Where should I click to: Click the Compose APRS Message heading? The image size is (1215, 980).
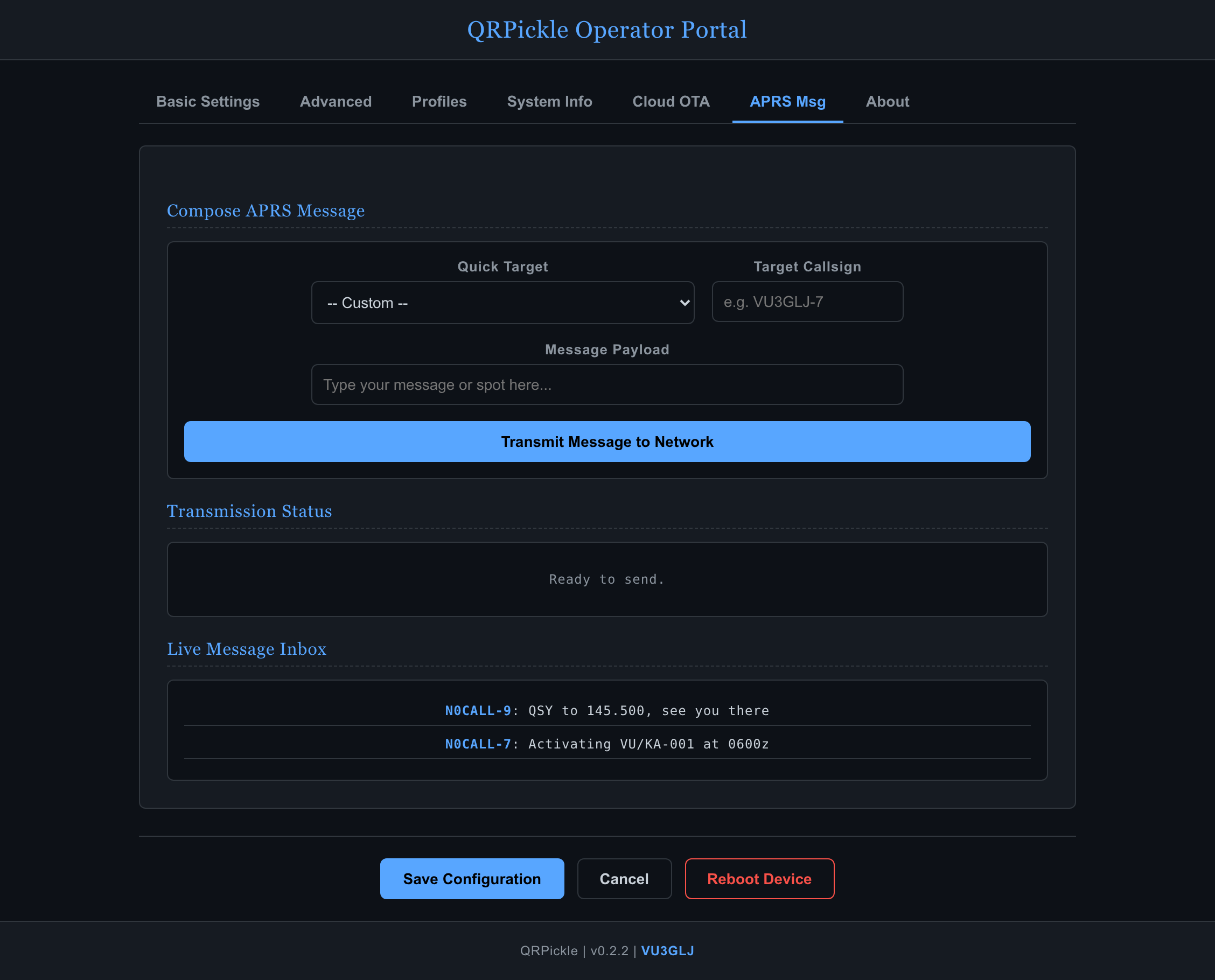click(266, 211)
